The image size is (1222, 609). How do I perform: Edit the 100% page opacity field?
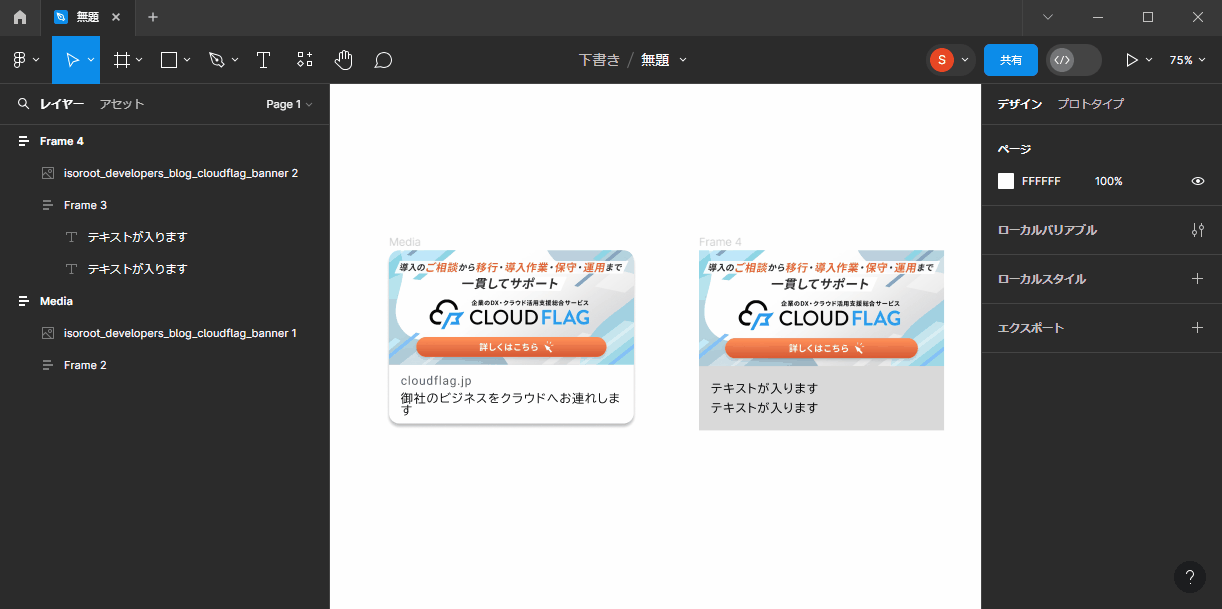click(x=1109, y=181)
